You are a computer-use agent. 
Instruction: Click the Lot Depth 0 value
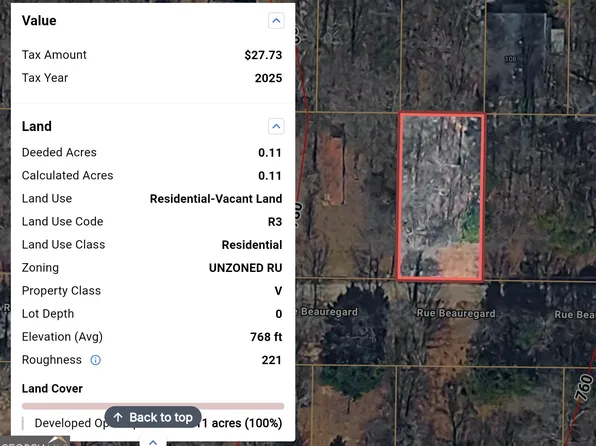coord(279,314)
